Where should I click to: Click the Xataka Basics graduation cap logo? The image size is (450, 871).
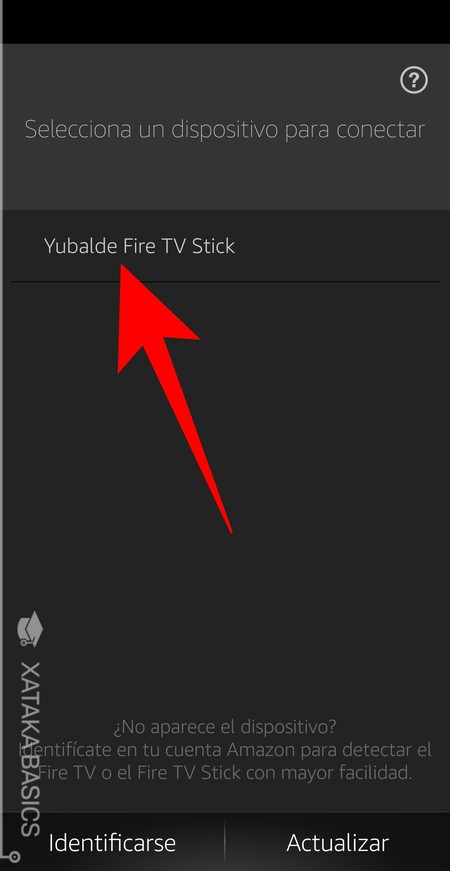tap(30, 629)
